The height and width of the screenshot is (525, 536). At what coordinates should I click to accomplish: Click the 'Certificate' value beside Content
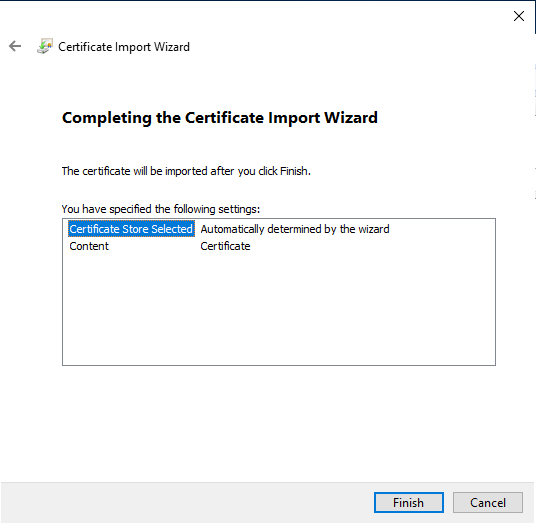(x=225, y=246)
